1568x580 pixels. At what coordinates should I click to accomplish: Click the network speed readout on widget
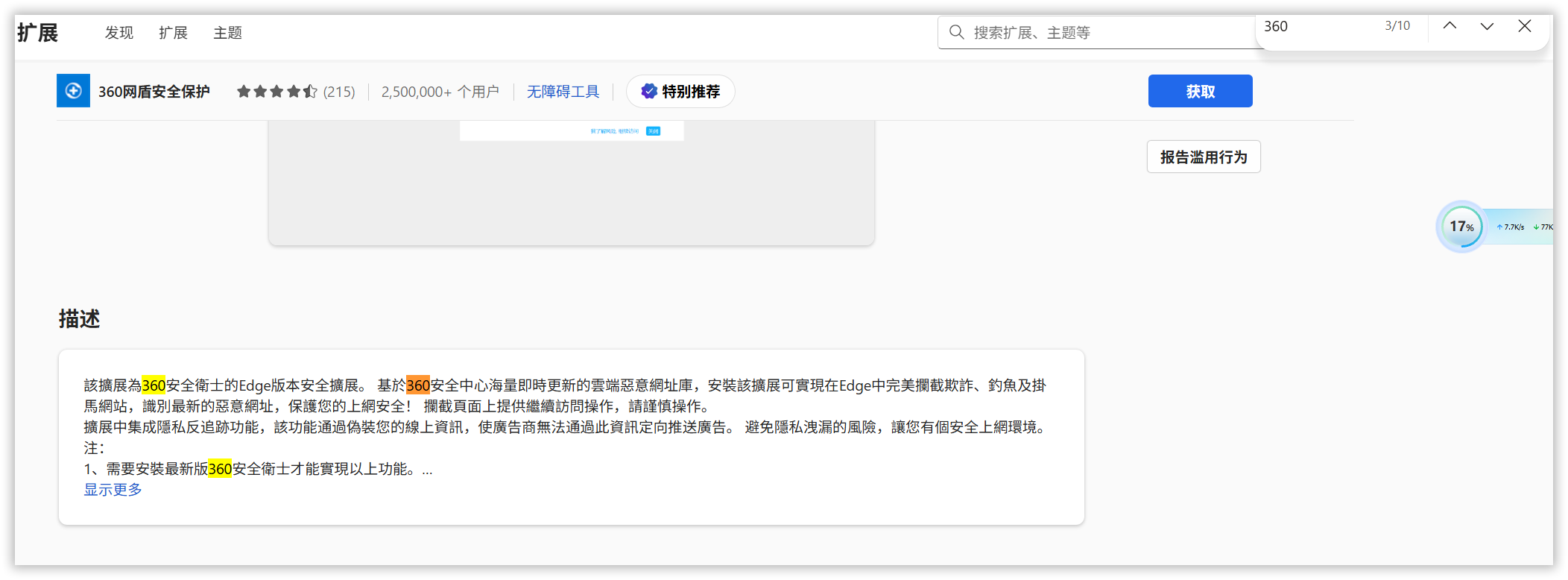pos(1524,227)
